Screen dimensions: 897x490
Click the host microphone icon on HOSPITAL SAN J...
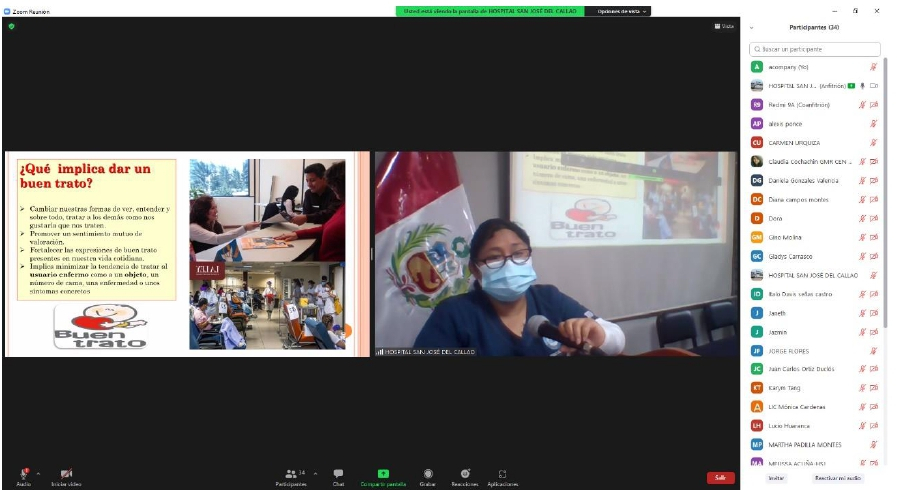click(863, 86)
